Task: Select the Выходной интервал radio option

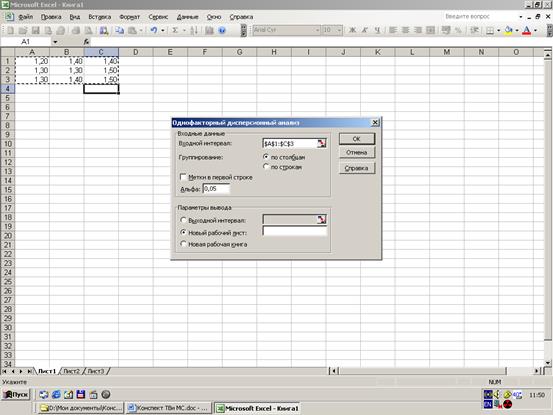Action: 183,220
